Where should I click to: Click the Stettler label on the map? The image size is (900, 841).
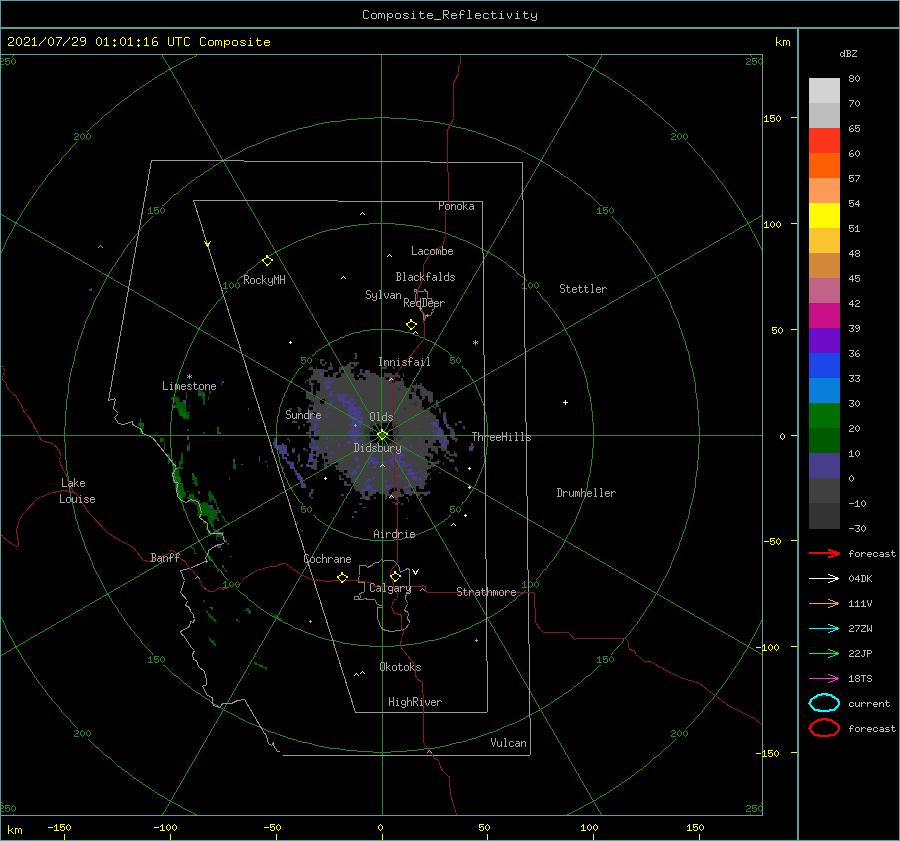pyautogui.click(x=583, y=289)
